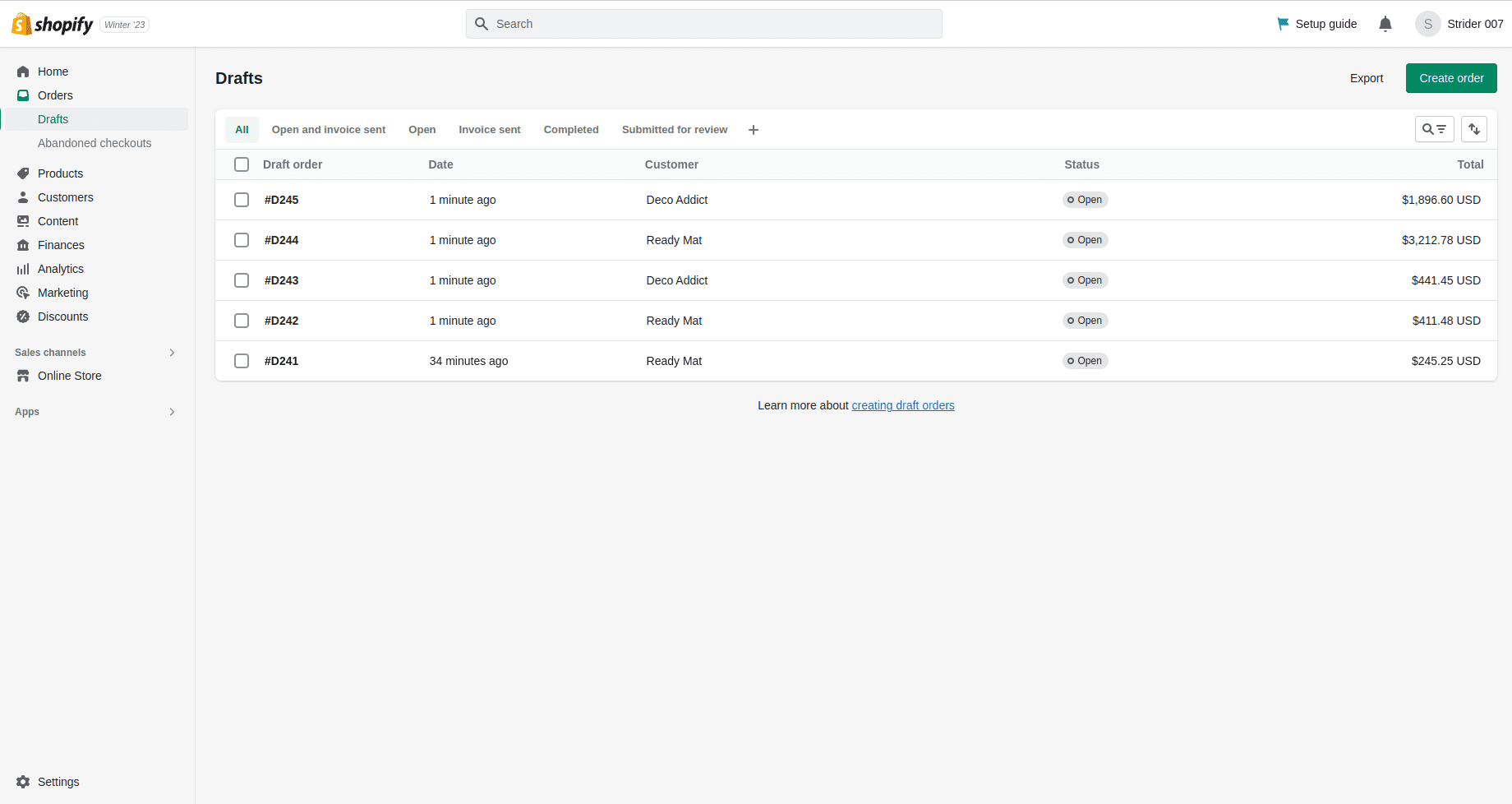The image size is (1512, 804).
Task: Switch to Submitted for review tab
Action: pos(675,130)
